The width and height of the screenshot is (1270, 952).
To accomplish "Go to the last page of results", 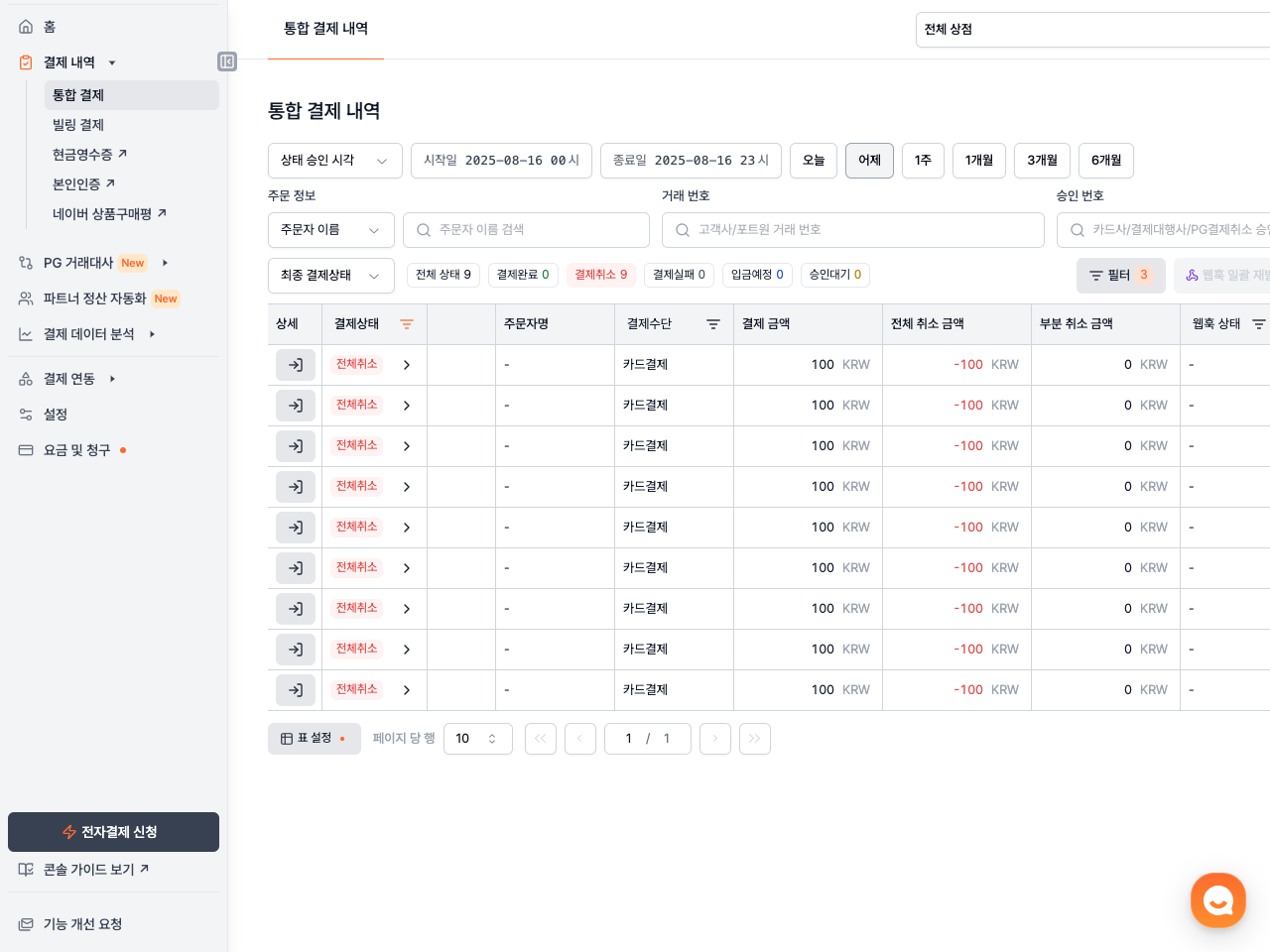I will click(754, 739).
